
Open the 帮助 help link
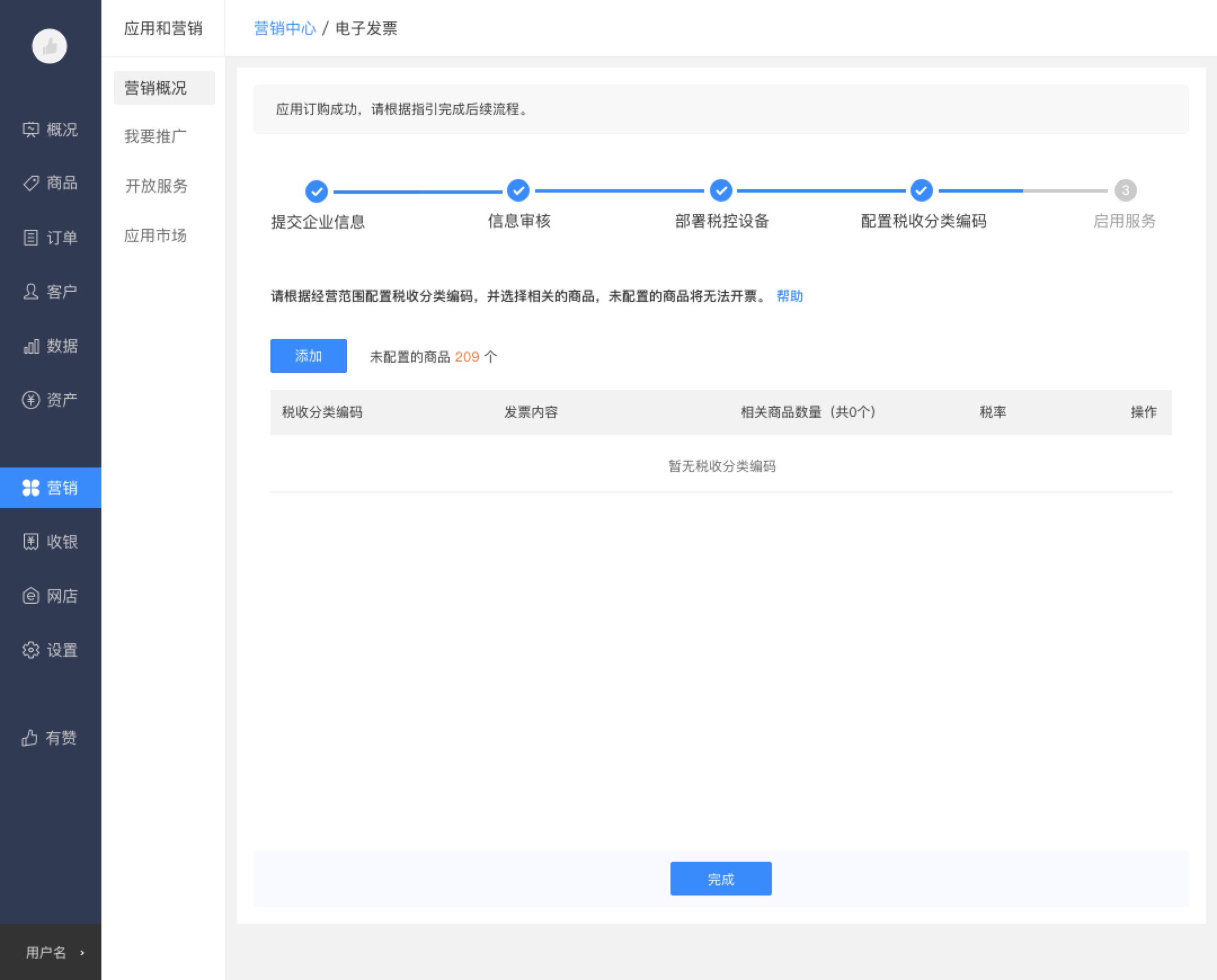[789, 296]
